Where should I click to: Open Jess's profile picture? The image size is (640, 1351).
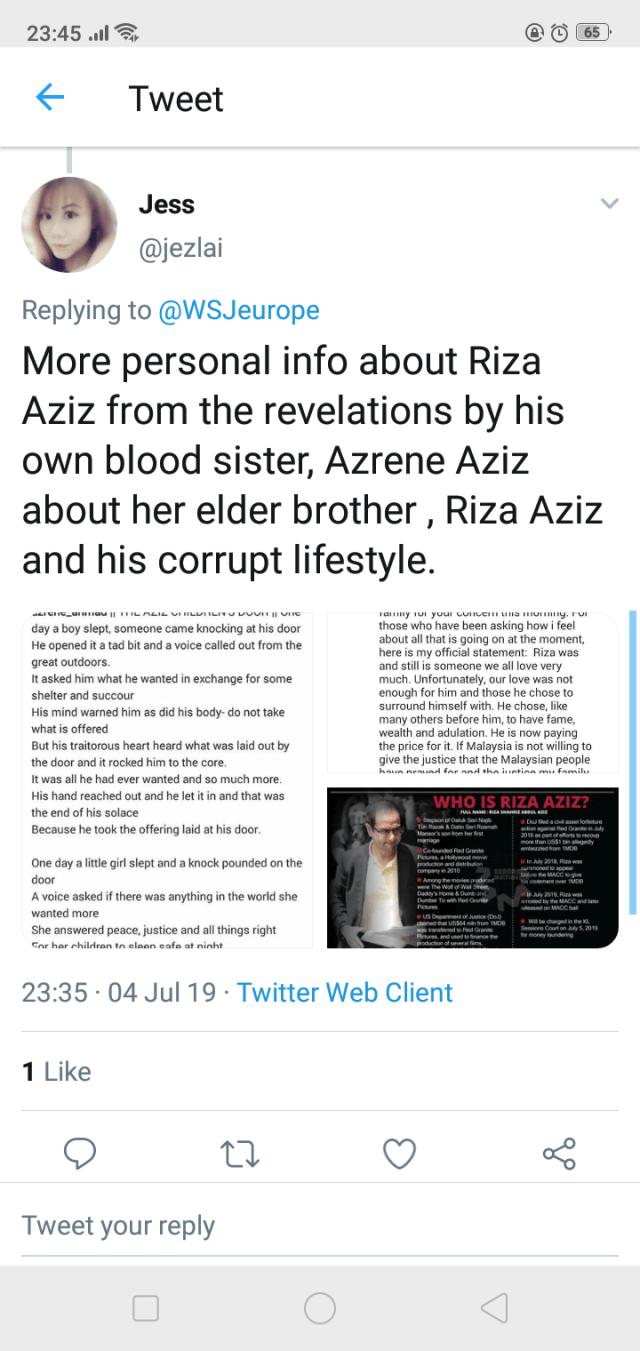click(69, 225)
